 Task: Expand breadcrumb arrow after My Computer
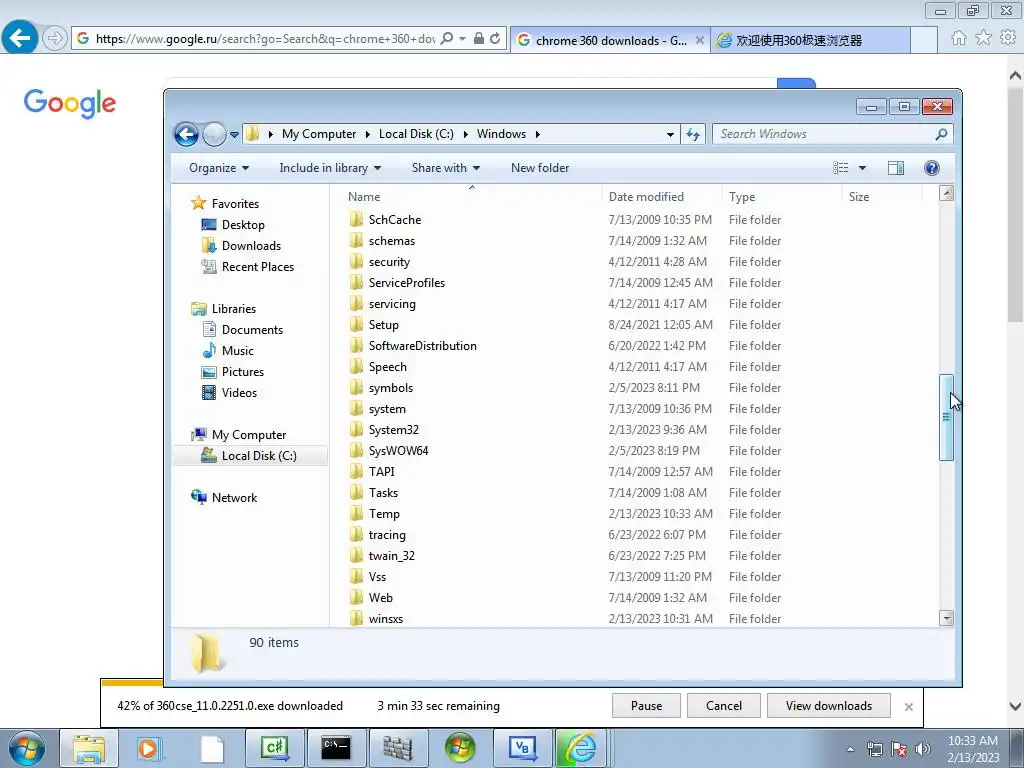[x=367, y=134]
